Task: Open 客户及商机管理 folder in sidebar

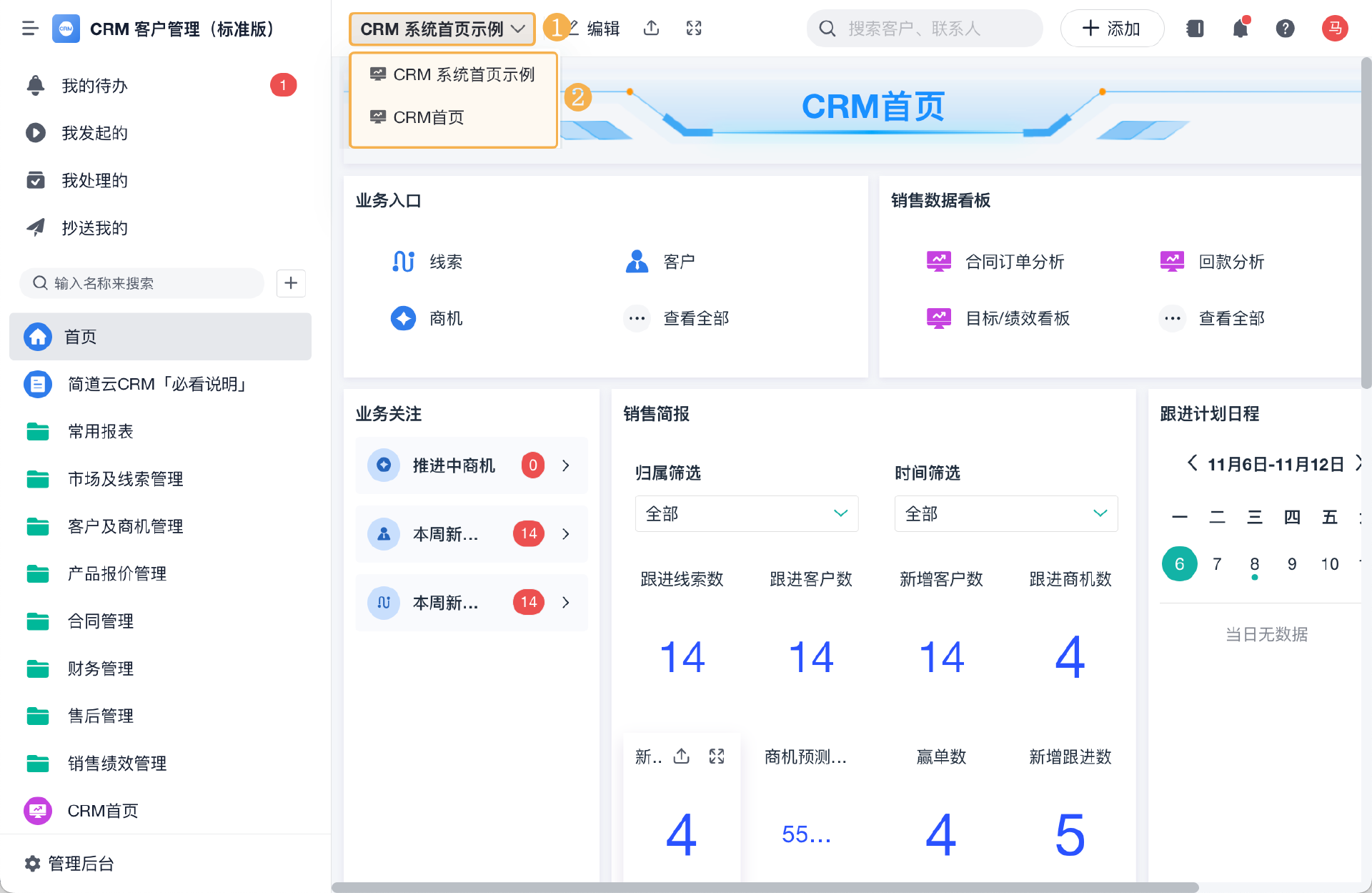Action: tap(125, 526)
